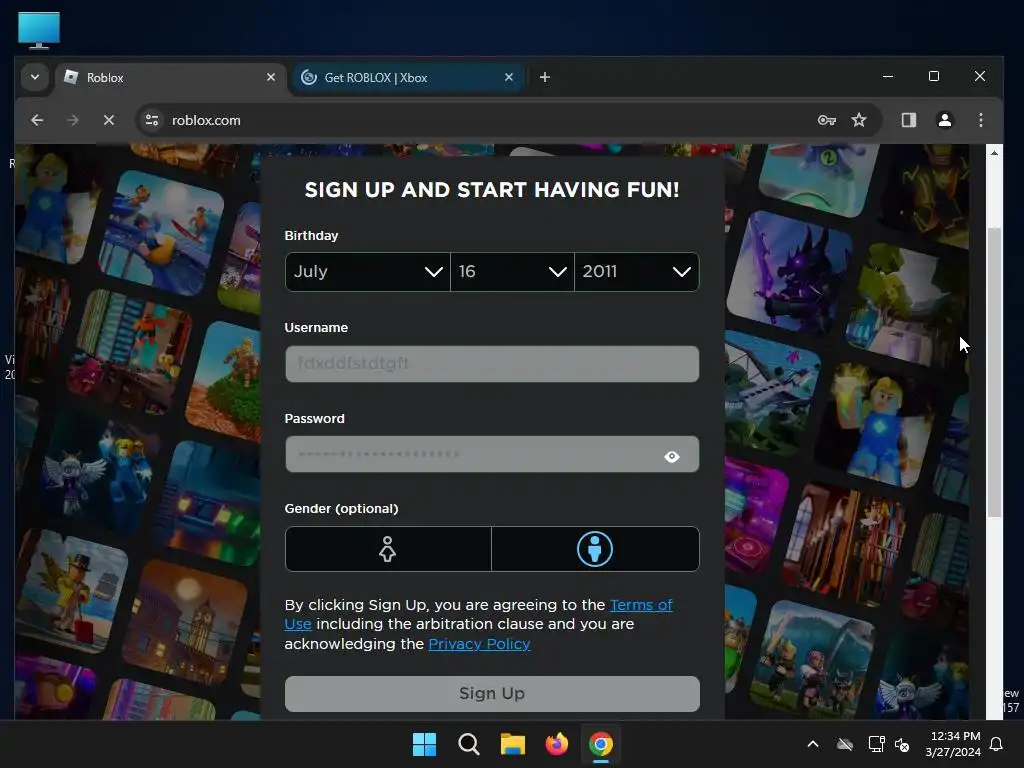This screenshot has height=768, width=1024.
Task: Open the saved passwords key icon
Action: coord(827,120)
